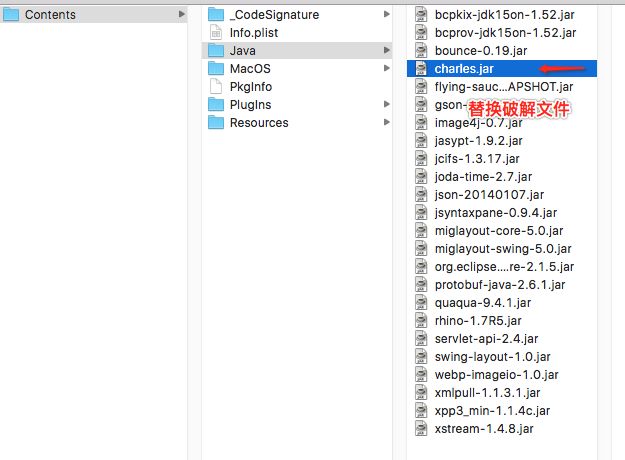The image size is (625, 460).
Task: Select miglayout-swing-5.0.jar file name
Action: point(503,248)
